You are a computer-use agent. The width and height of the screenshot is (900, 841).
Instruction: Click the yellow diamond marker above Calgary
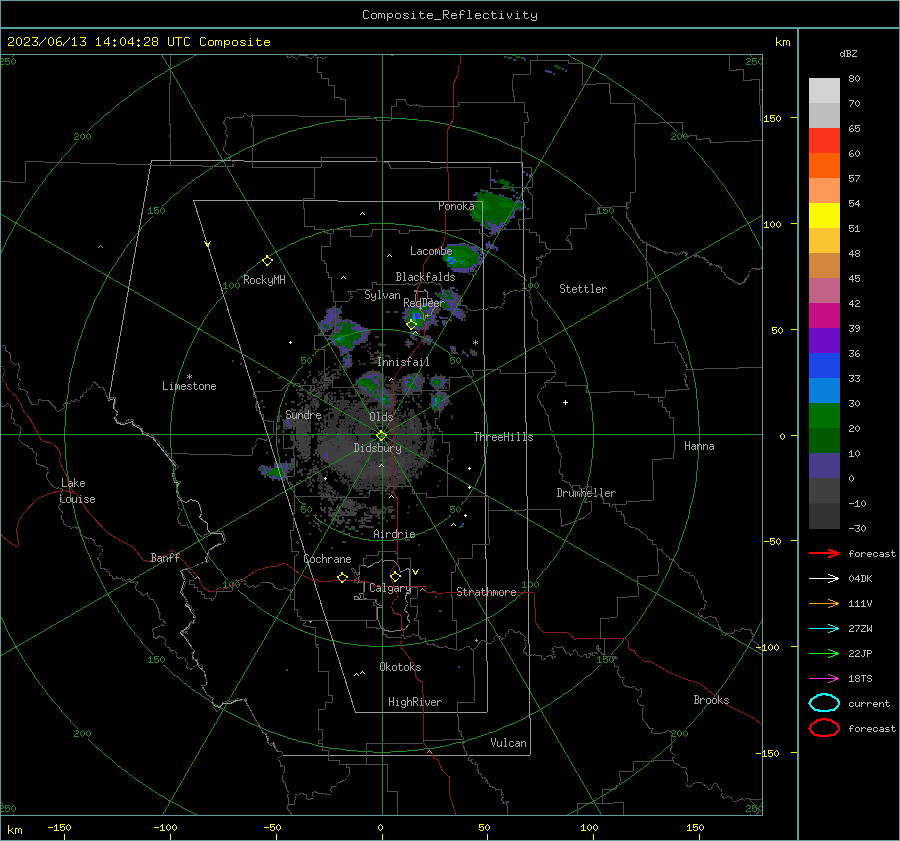(x=395, y=576)
